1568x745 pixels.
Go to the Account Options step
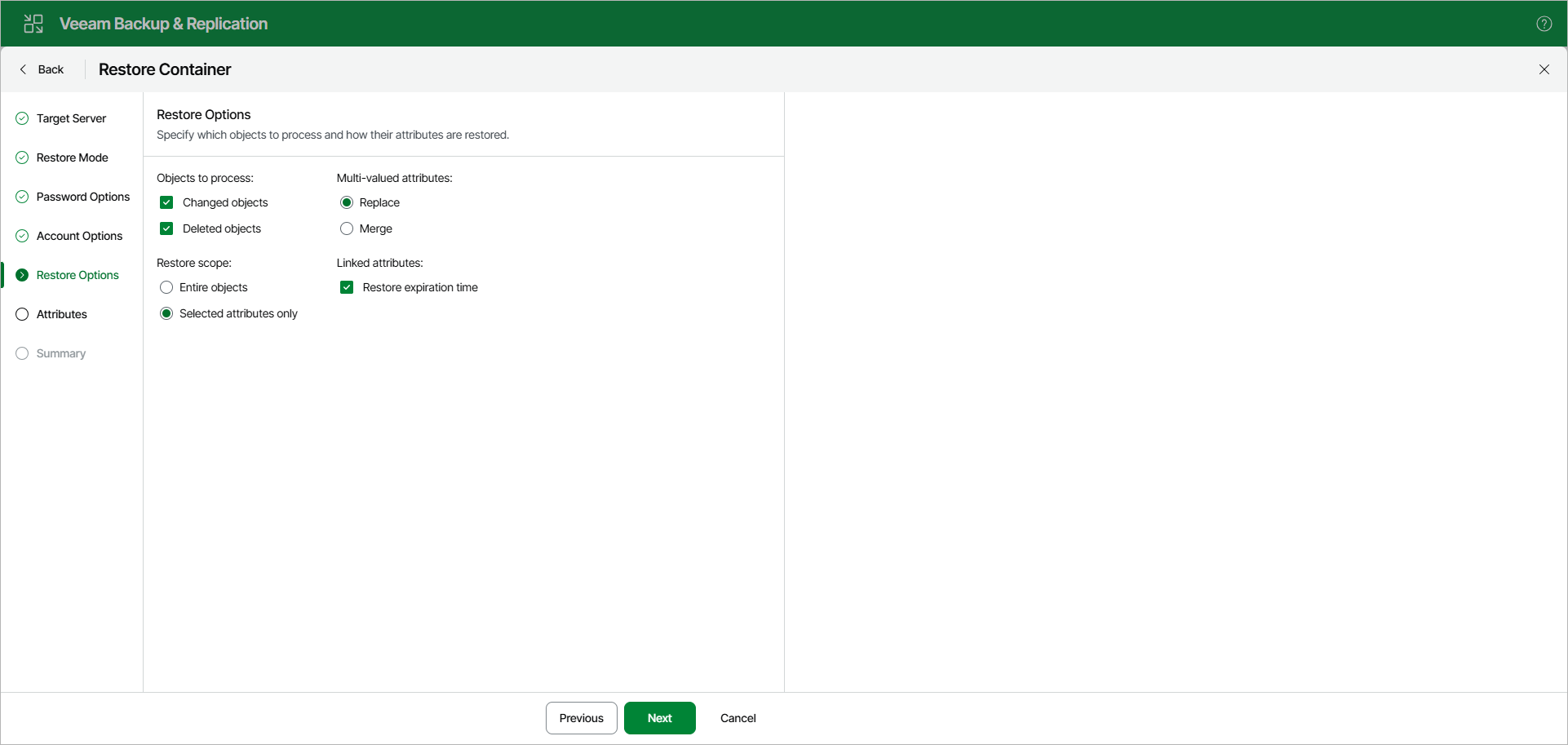coord(79,236)
